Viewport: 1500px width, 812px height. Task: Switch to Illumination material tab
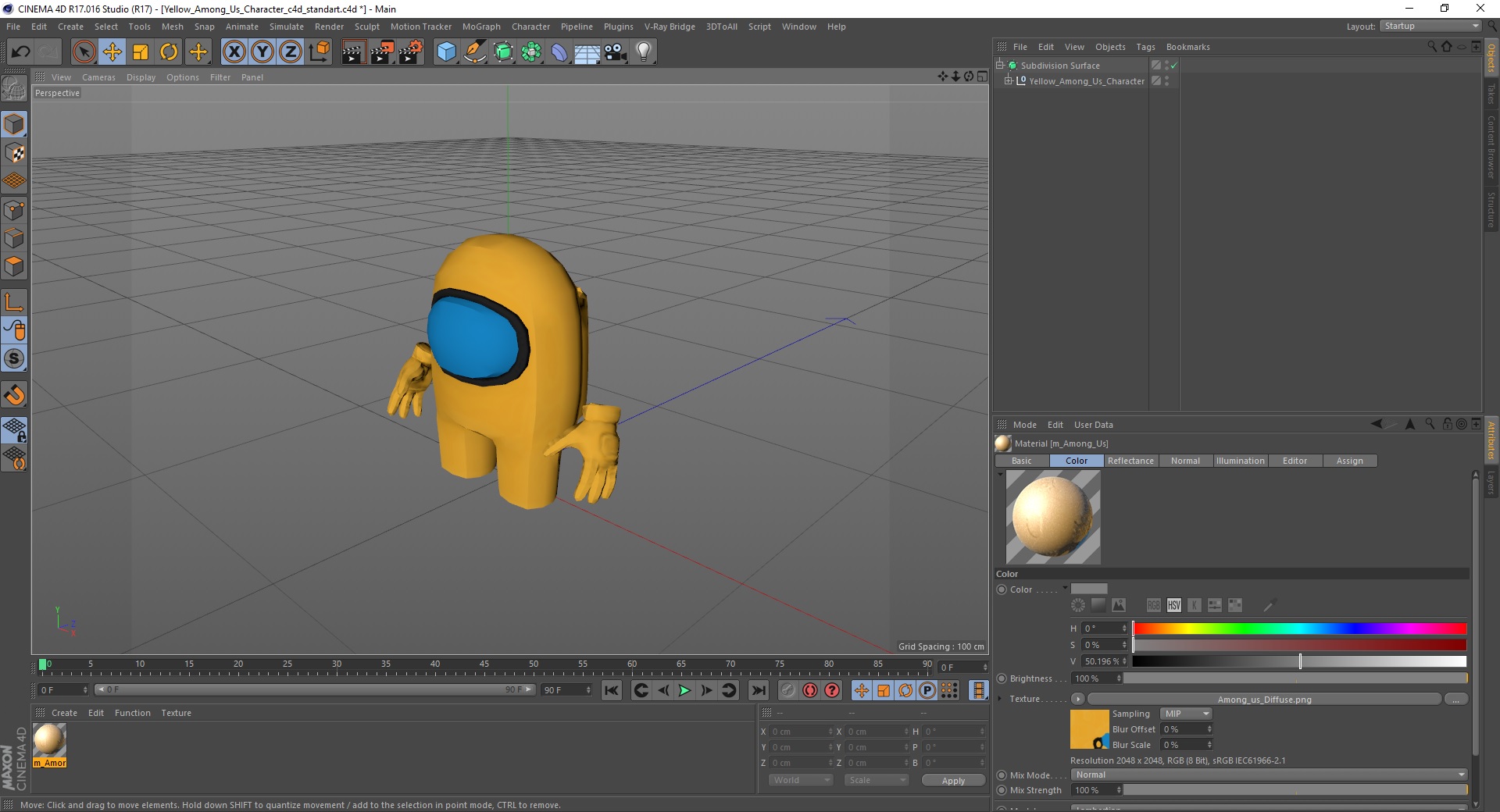click(1240, 461)
